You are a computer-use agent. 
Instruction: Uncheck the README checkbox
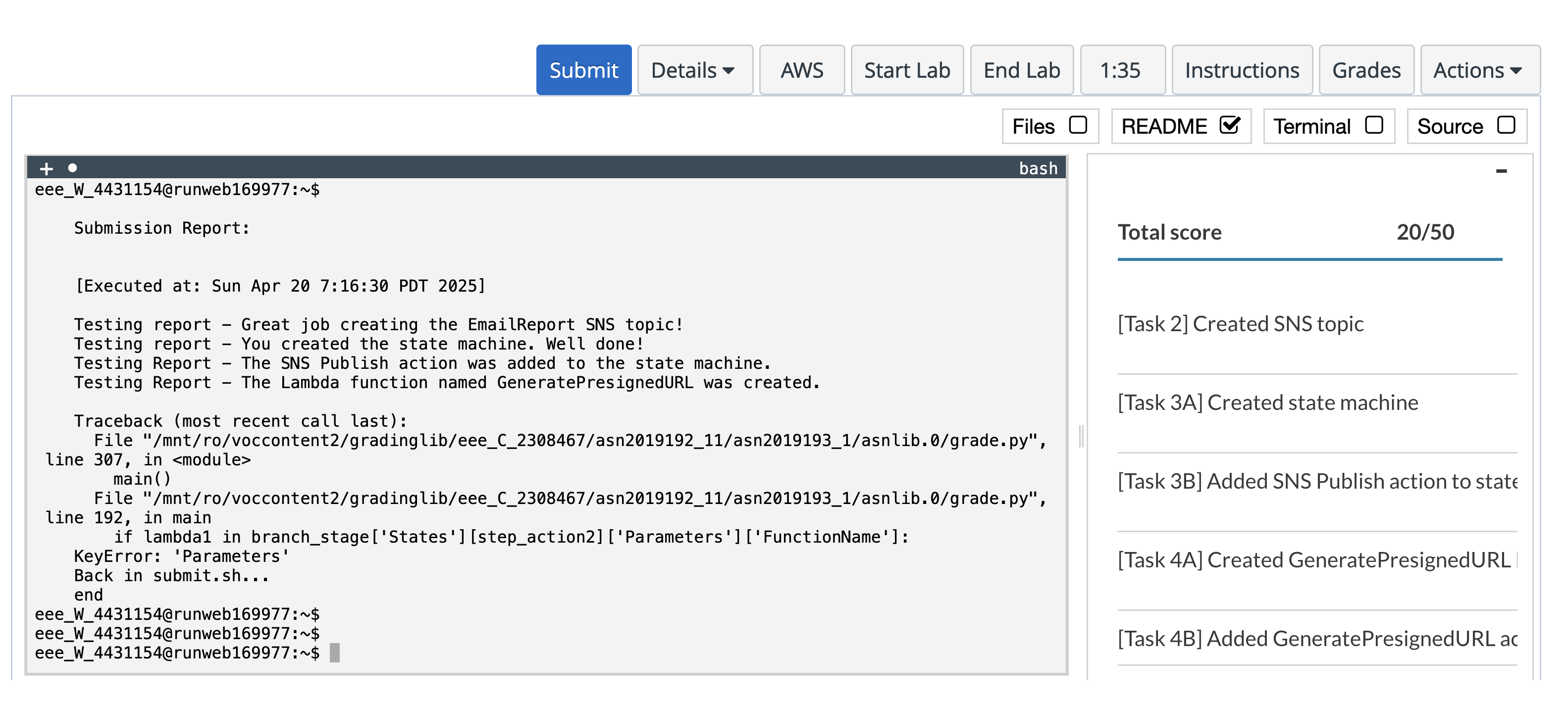click(1230, 125)
